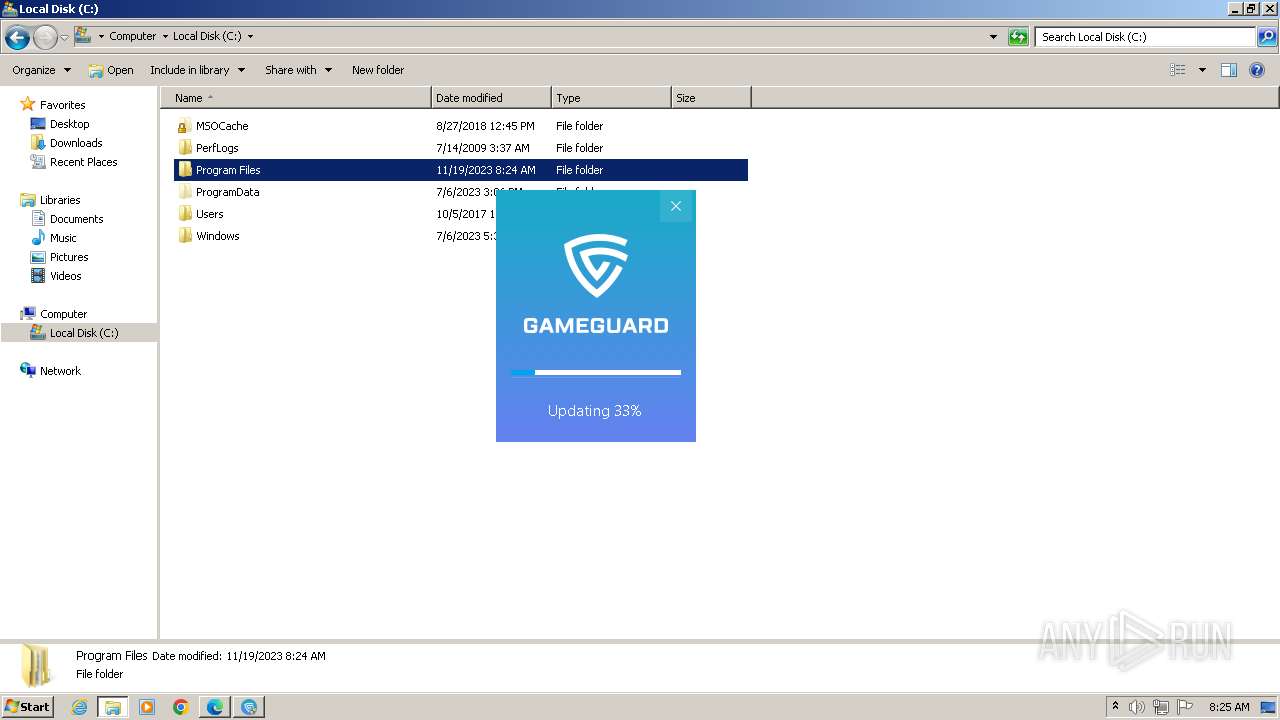Expand the view options dropdown arrow
The width and height of the screenshot is (1280, 720).
pyautogui.click(x=1202, y=70)
